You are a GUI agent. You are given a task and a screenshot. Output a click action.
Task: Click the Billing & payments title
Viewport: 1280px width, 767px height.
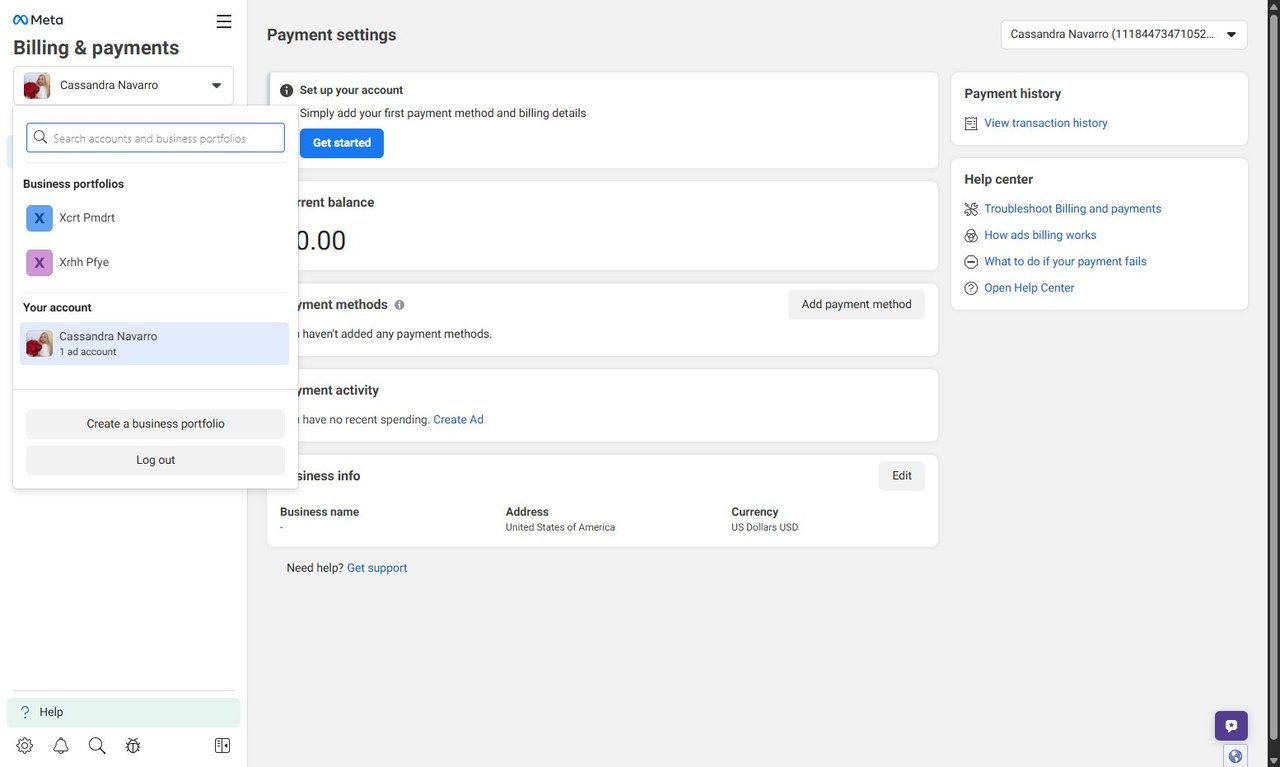[x=96, y=48]
